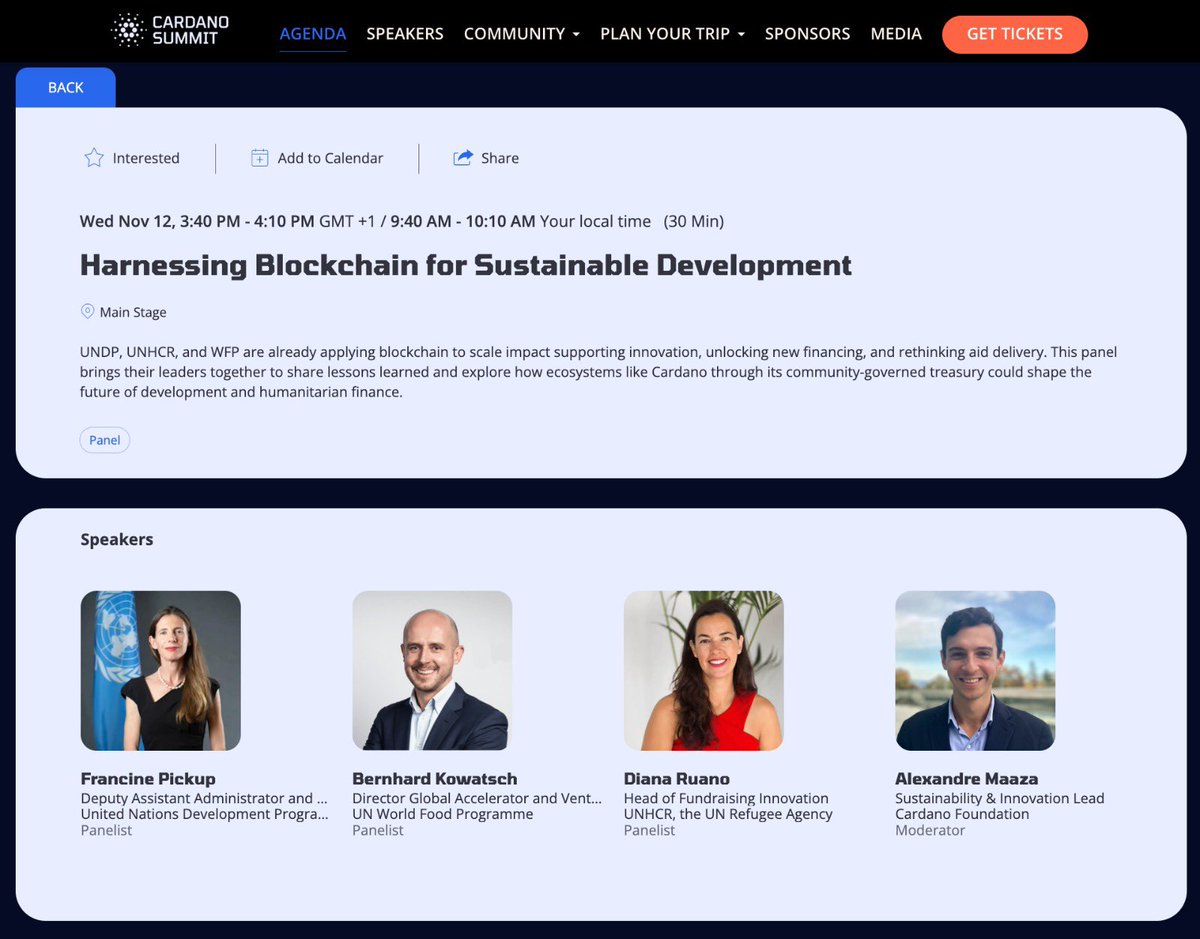Click Add to Calendar text
This screenshot has height=939, width=1200.
click(x=330, y=158)
